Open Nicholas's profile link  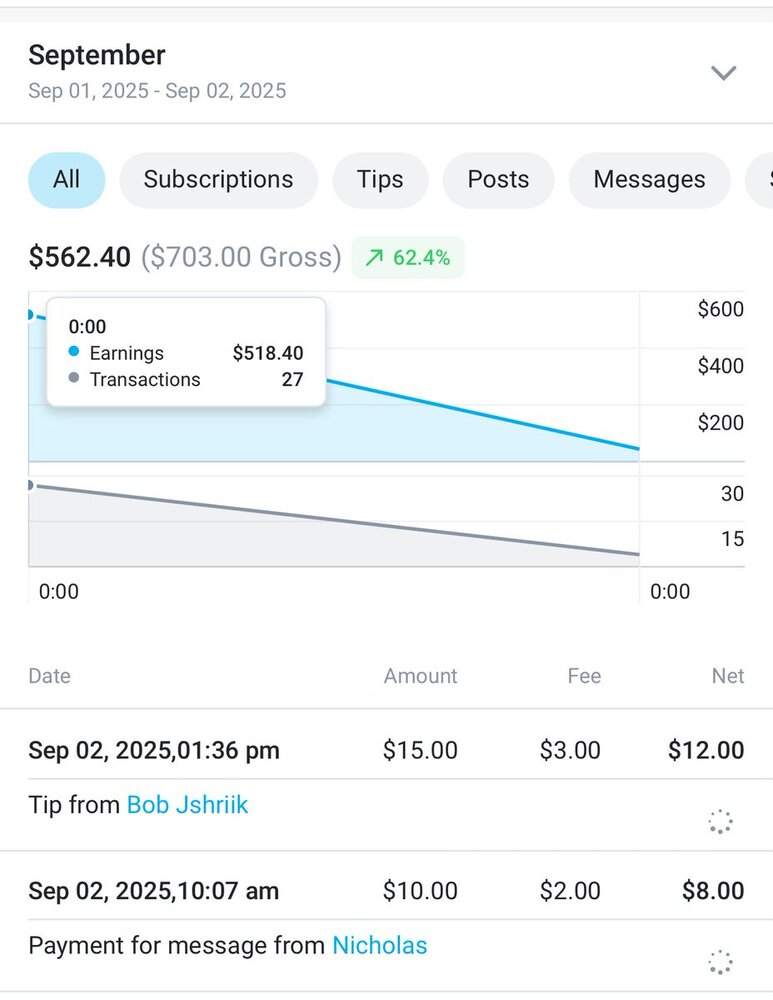coord(379,945)
